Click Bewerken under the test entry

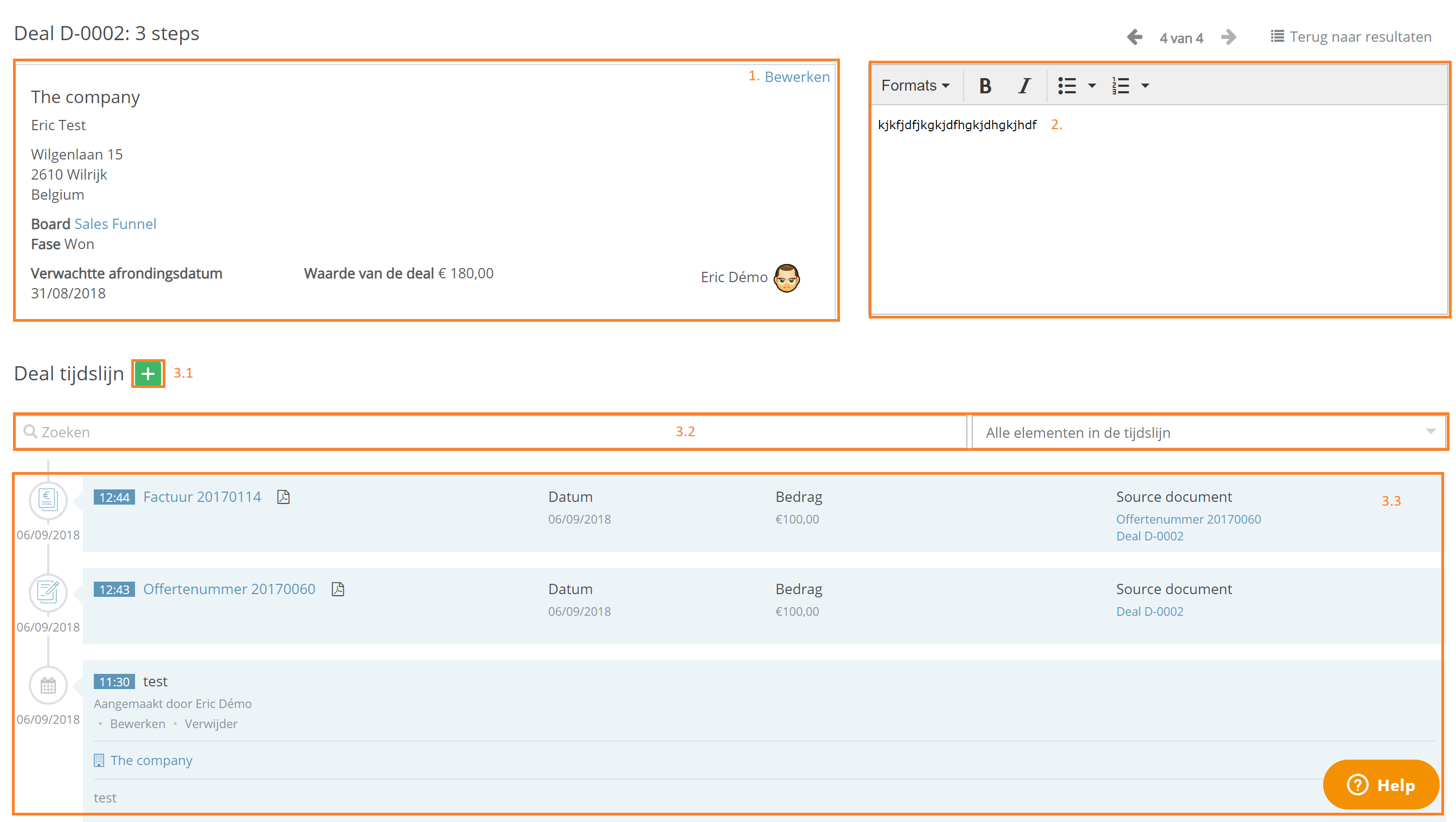(x=137, y=724)
